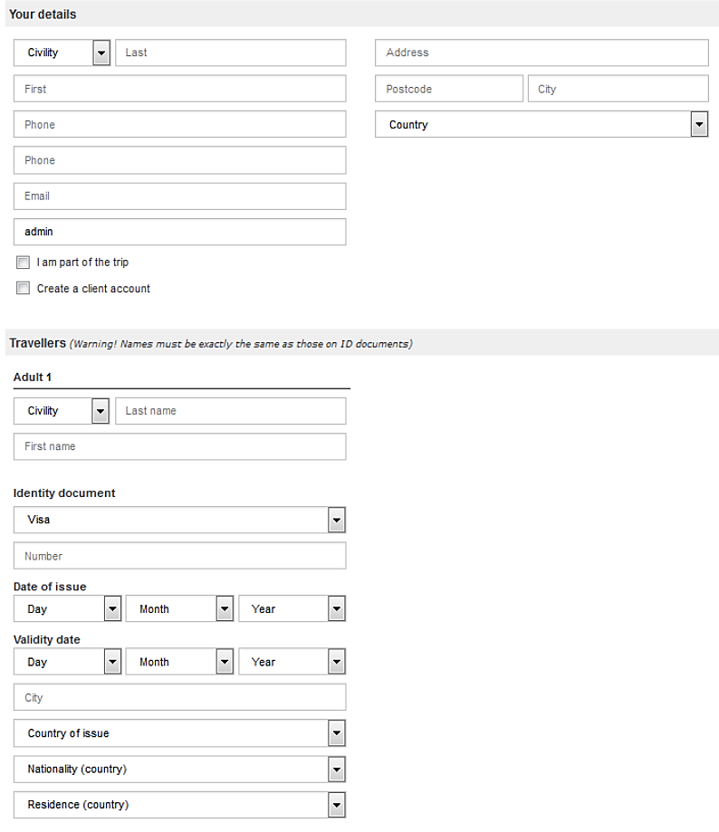Open the Civility dropdown for Adult 1

click(62, 411)
